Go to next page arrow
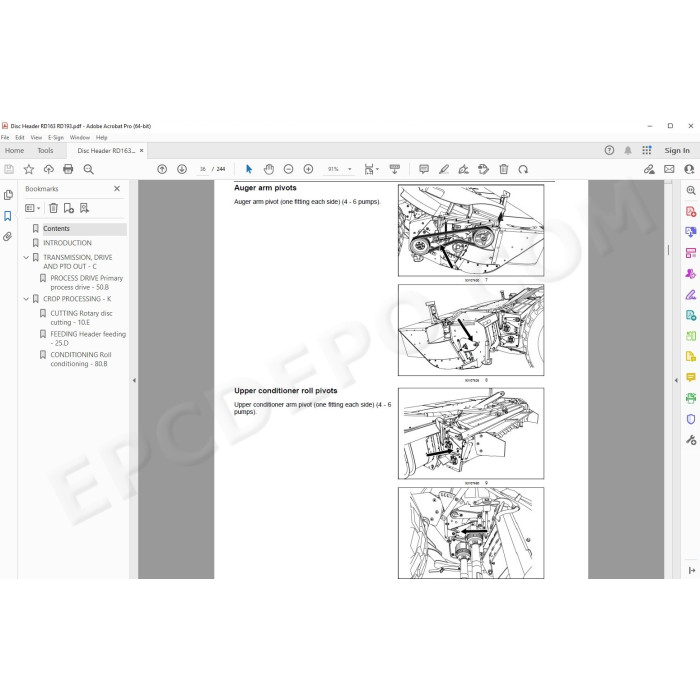 coord(182,169)
